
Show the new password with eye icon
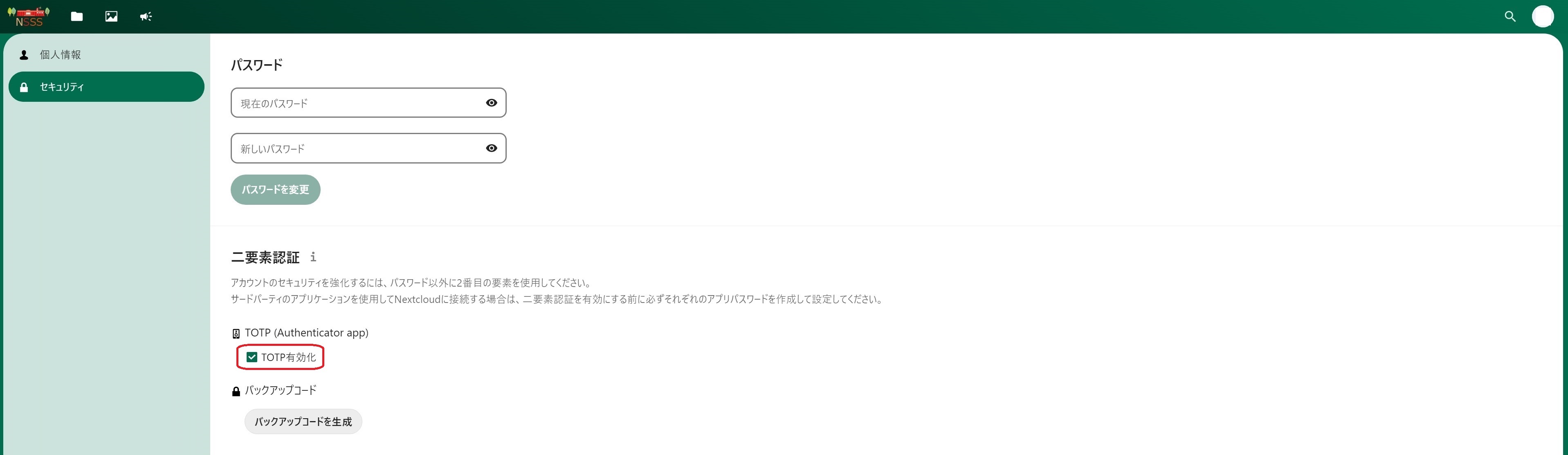pos(492,148)
